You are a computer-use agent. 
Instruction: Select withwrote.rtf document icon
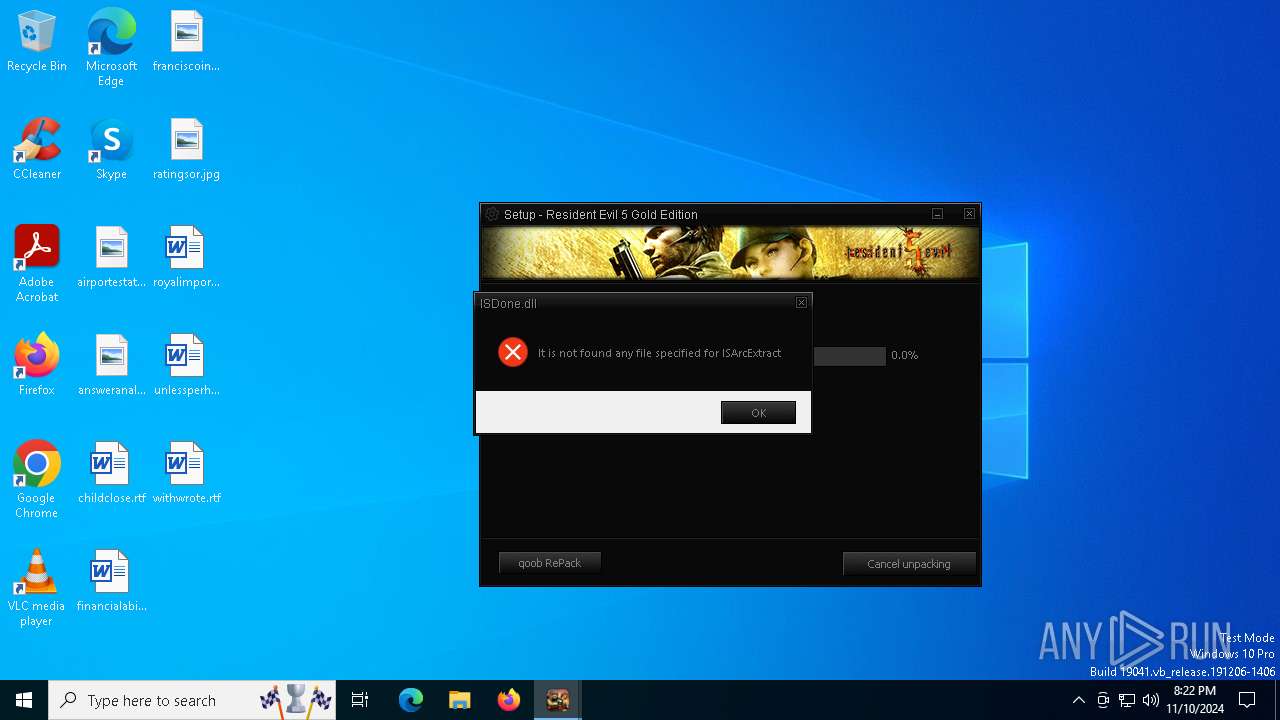[186, 473]
